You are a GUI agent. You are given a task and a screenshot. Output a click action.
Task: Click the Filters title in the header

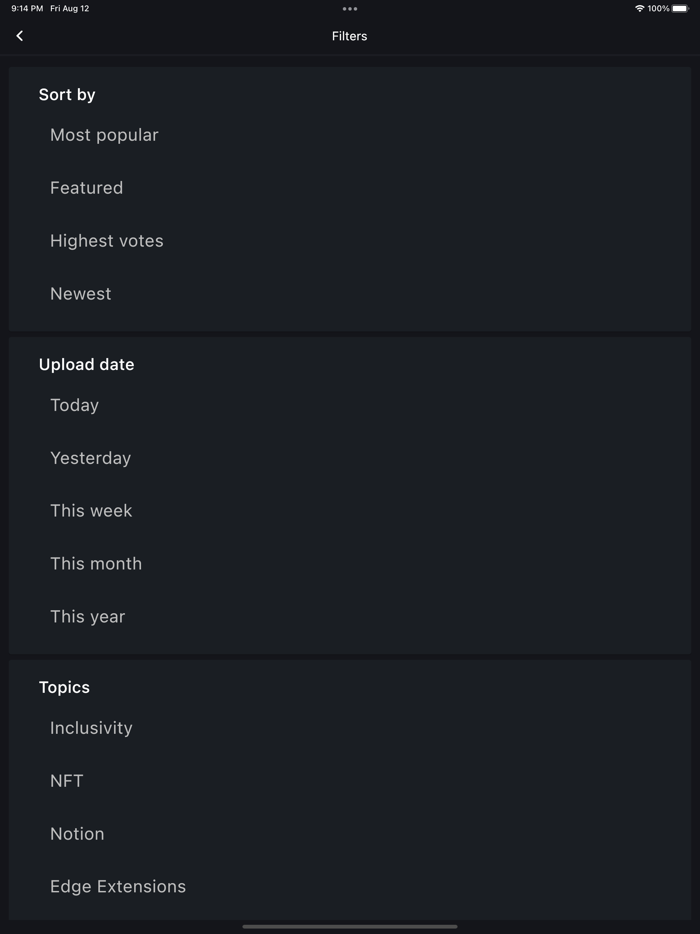click(349, 35)
